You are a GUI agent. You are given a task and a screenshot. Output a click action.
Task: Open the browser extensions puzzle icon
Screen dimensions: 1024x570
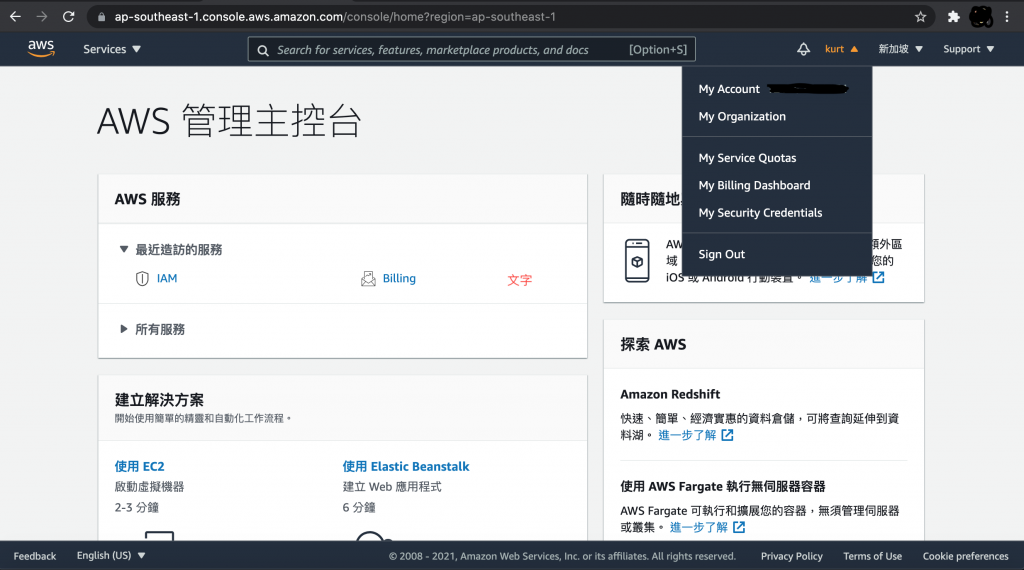953,17
